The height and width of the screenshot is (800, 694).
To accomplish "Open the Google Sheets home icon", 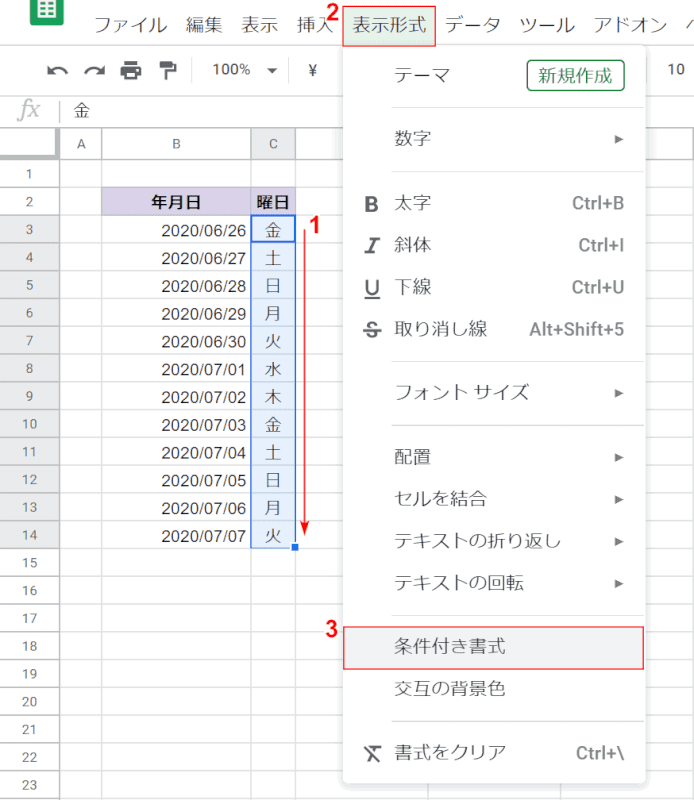I will [x=46, y=11].
